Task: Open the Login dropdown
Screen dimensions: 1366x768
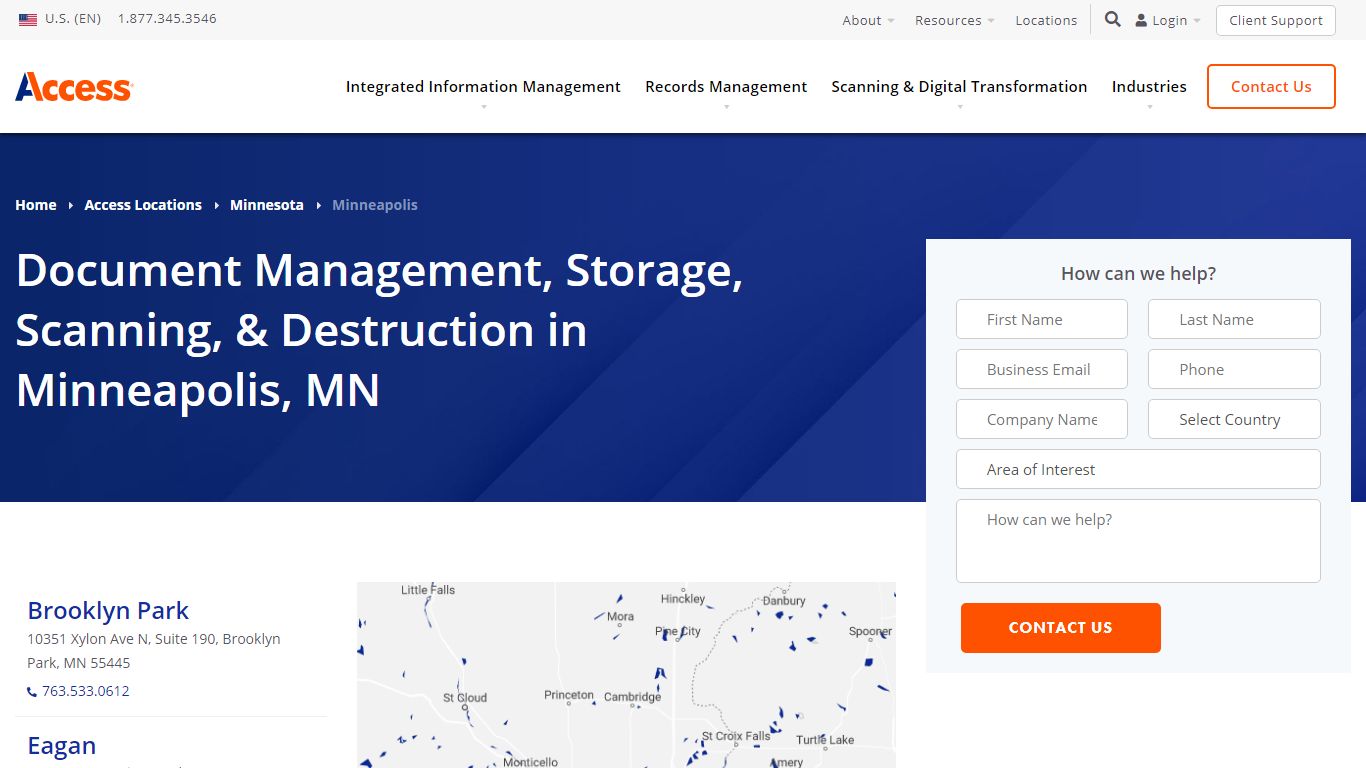Action: (1168, 20)
